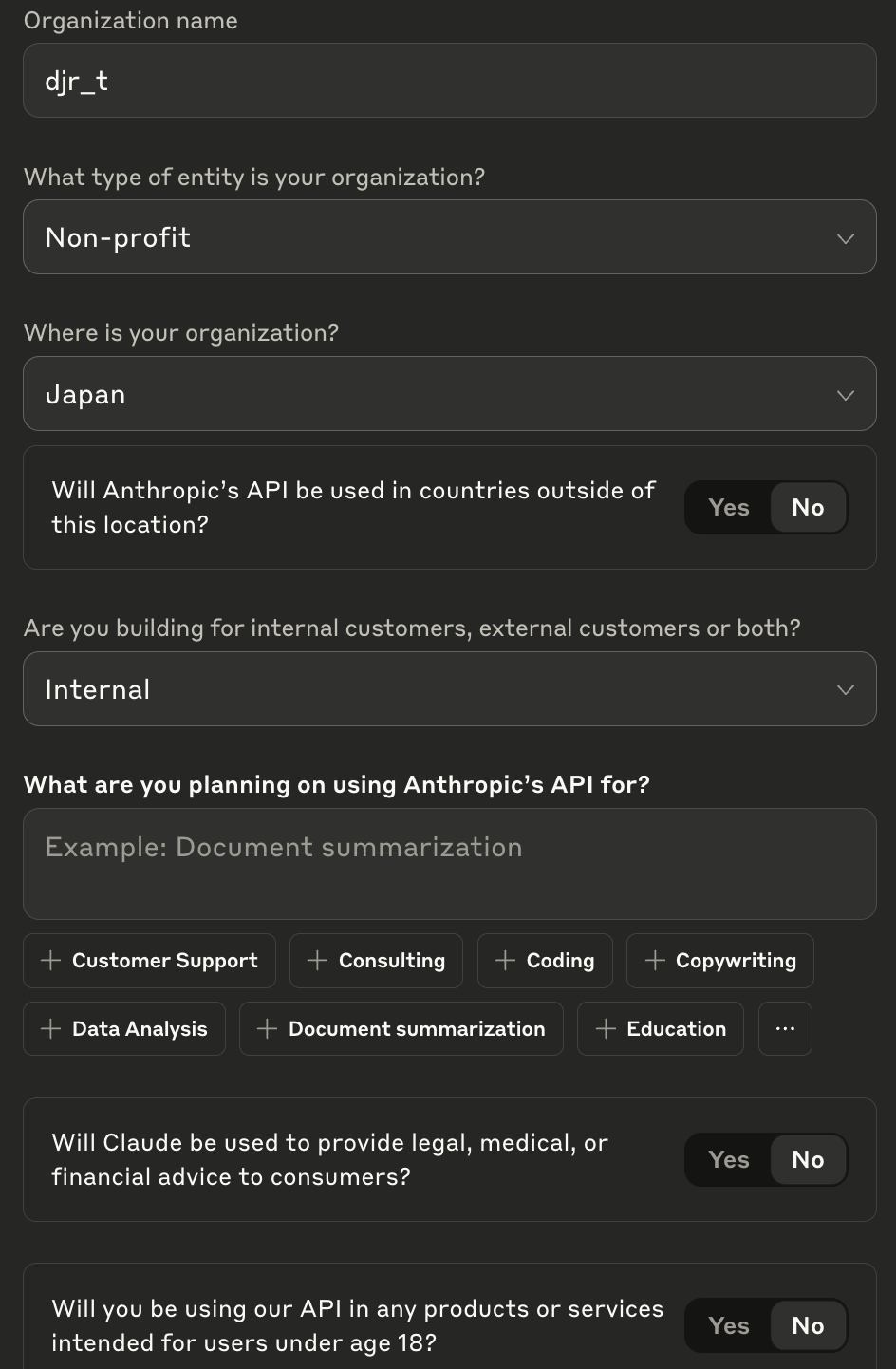Open the entity type dropdown showing Non-profit
Screen dimensions: 896x1369
point(449,237)
